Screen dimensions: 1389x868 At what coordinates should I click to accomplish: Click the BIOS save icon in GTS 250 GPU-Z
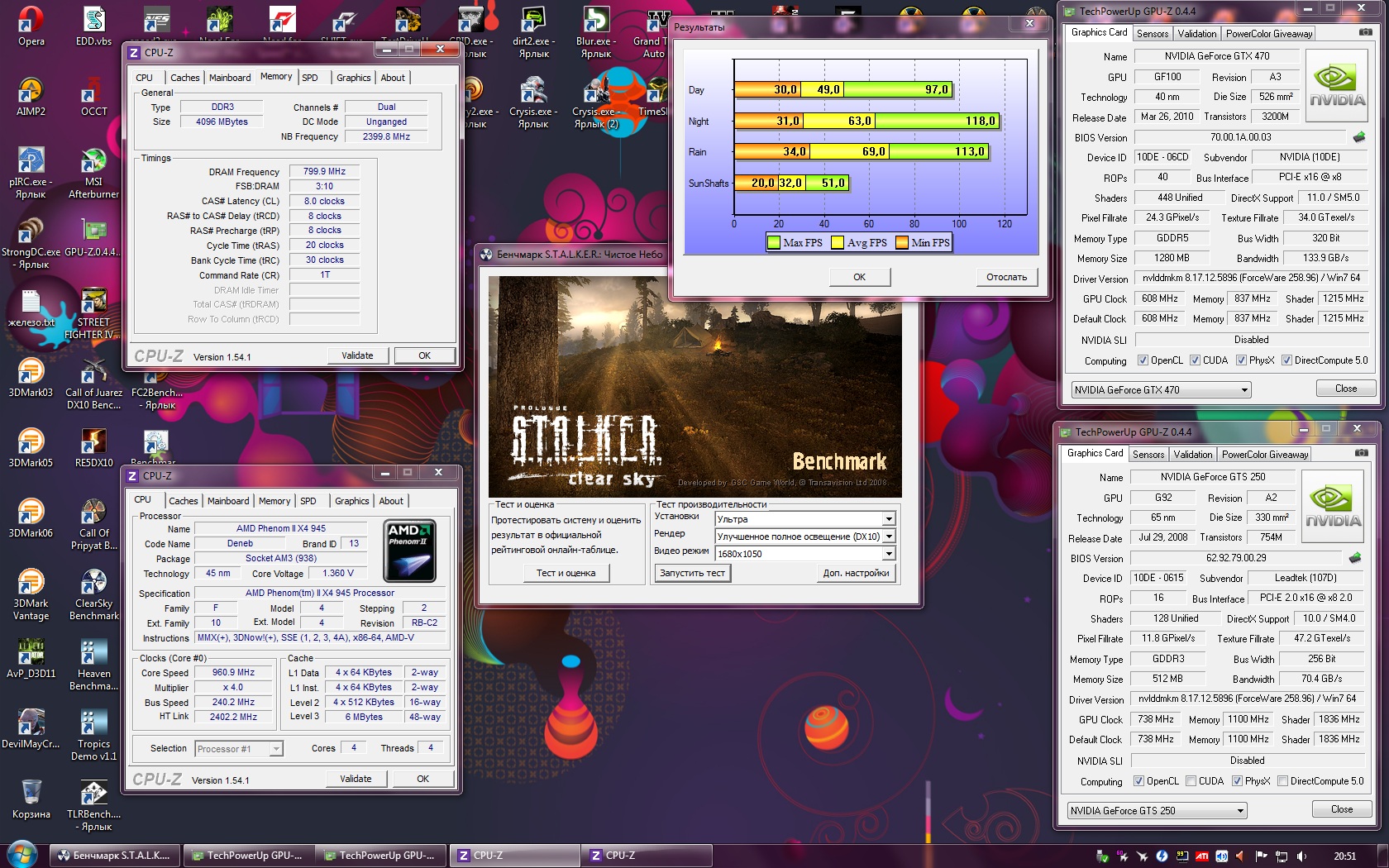tap(1354, 558)
